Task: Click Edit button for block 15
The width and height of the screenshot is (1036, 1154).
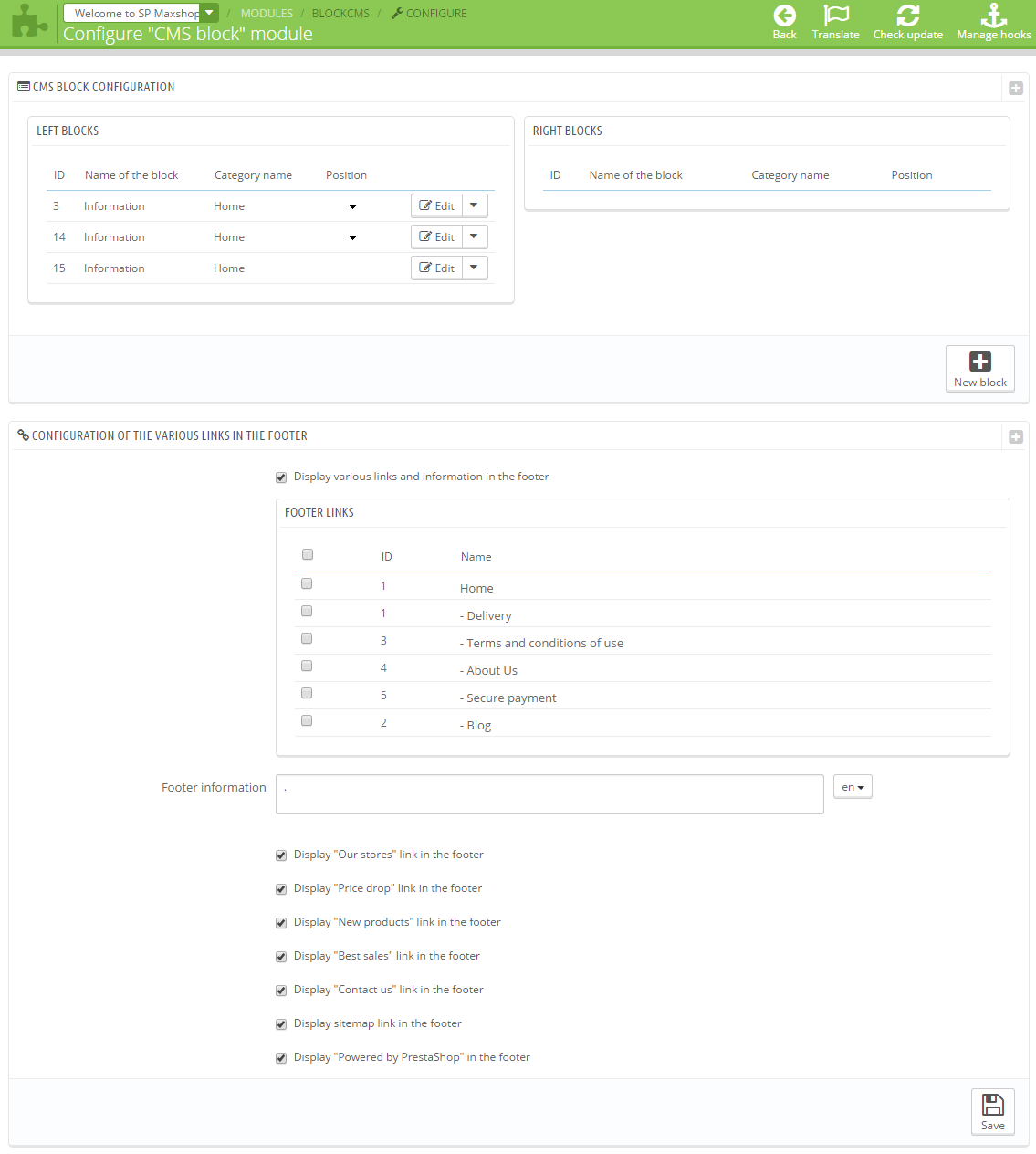Action: click(437, 268)
